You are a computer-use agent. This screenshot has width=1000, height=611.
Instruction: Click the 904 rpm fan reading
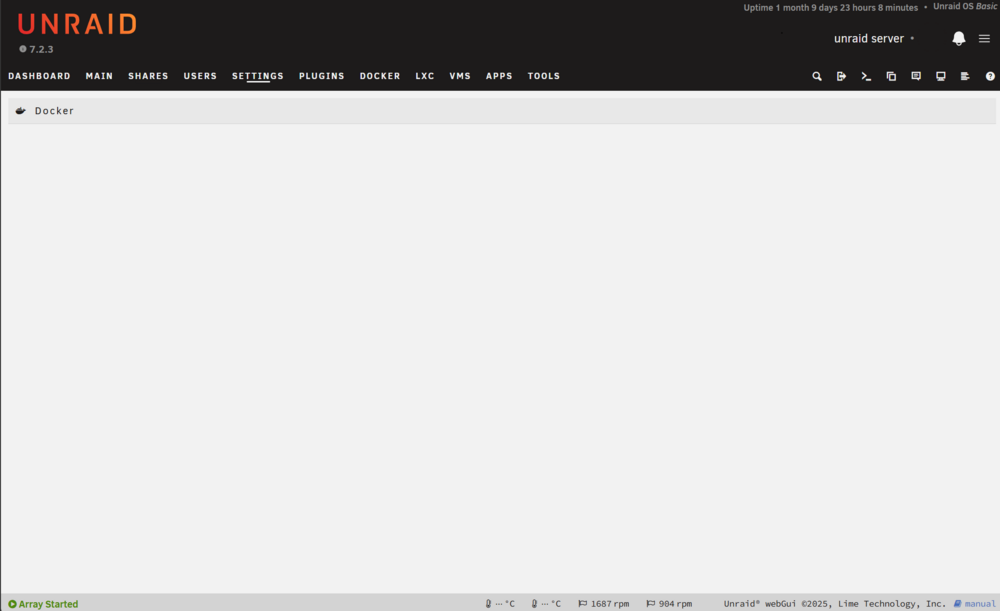point(675,603)
